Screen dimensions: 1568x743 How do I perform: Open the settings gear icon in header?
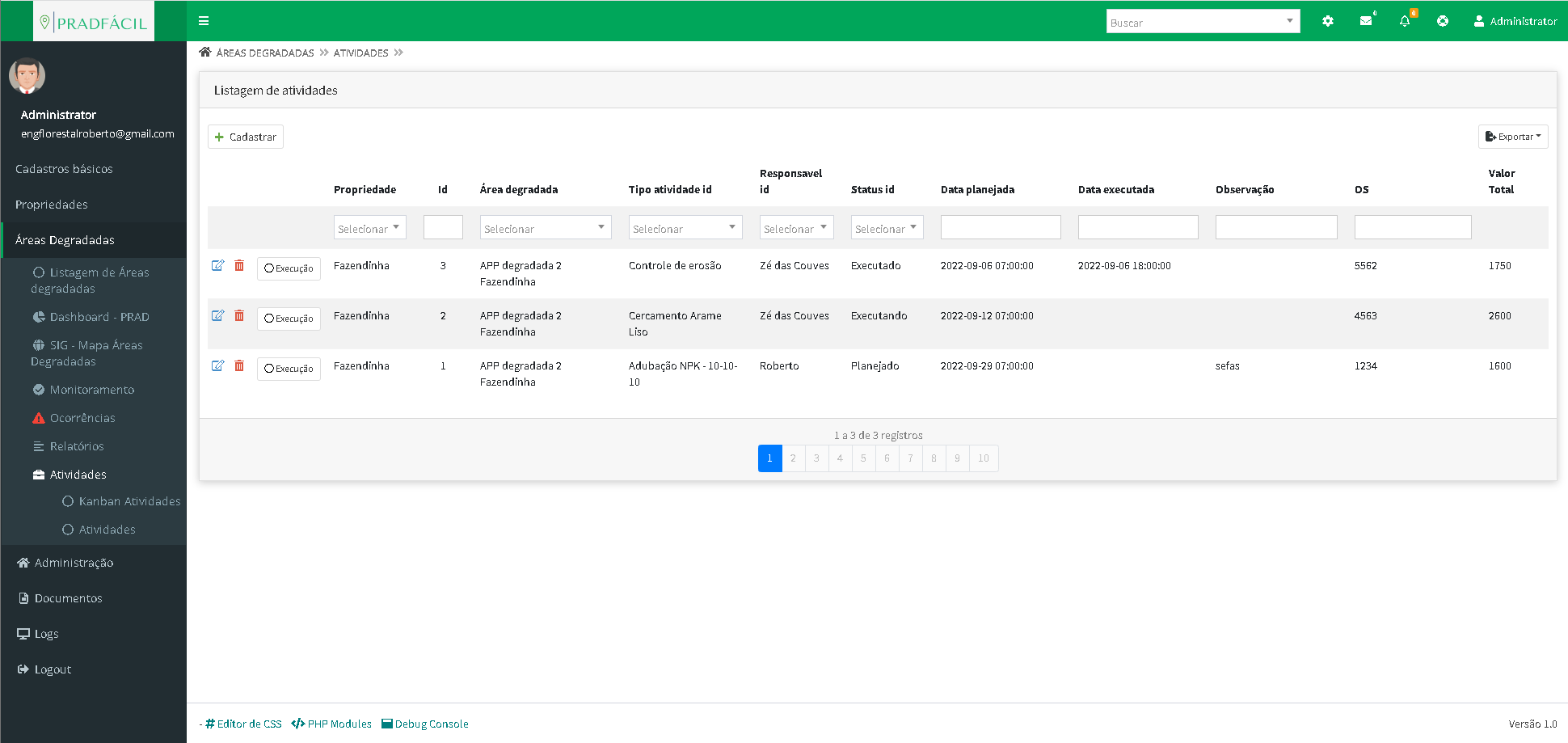1327,21
